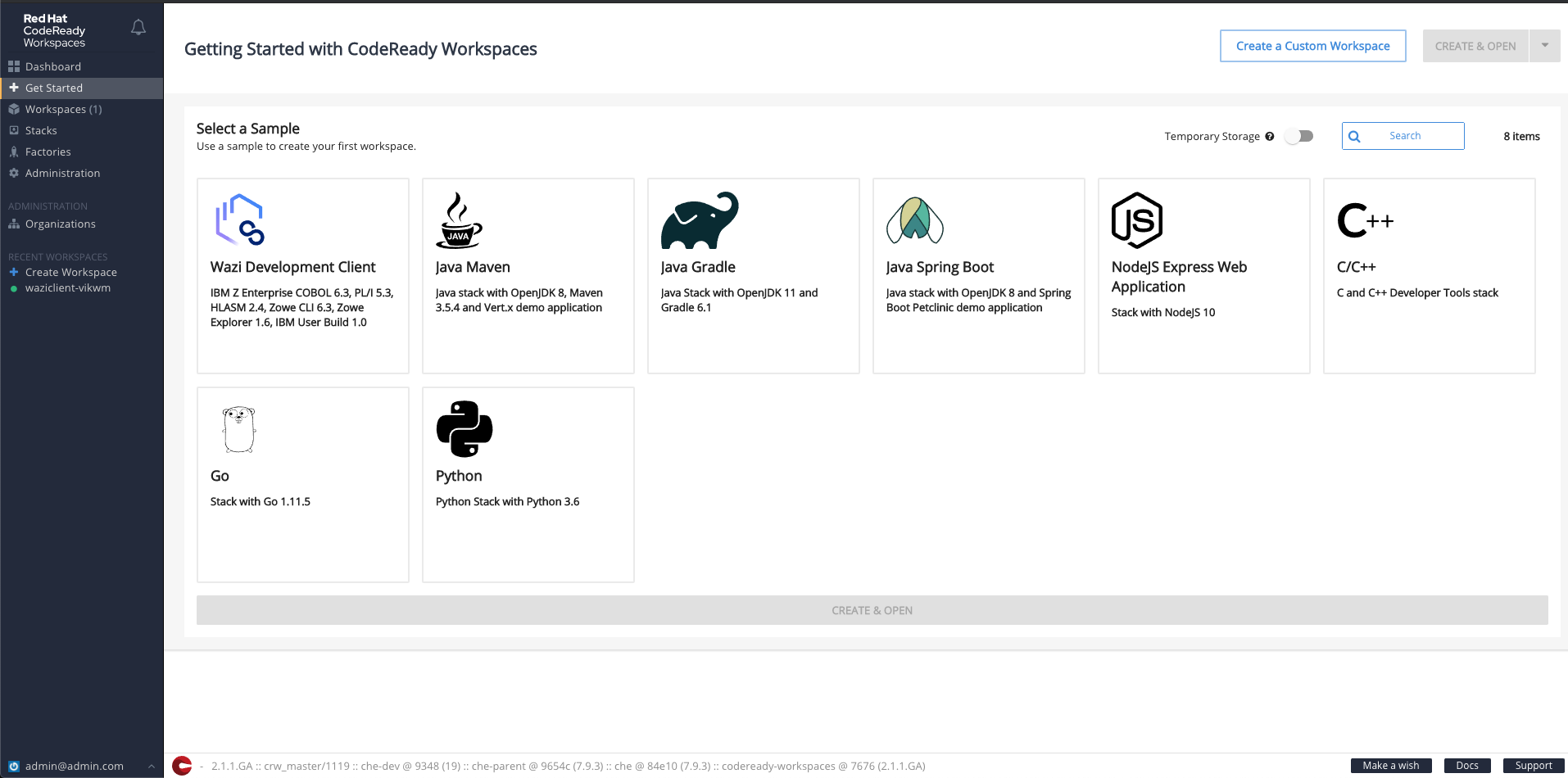Click the C++ logo

(x=1365, y=220)
